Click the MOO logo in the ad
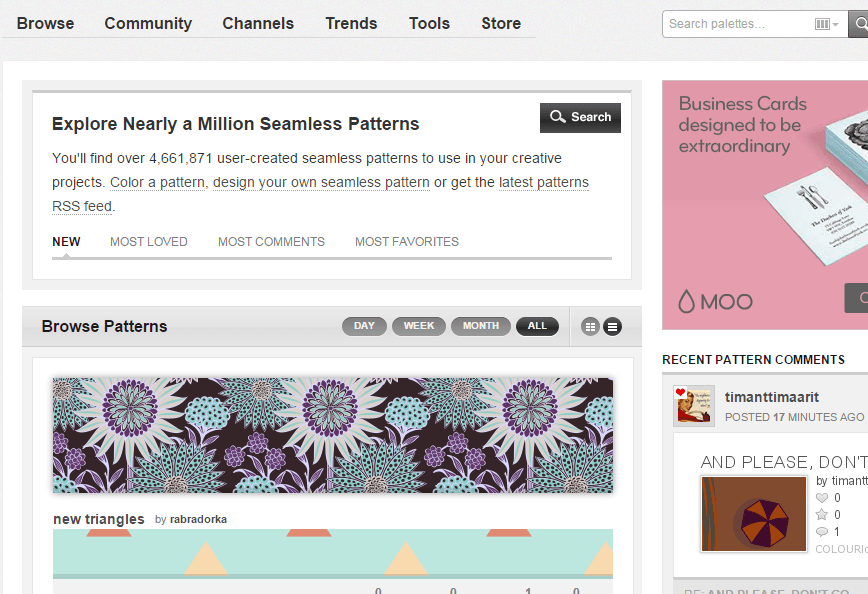The height and width of the screenshot is (594, 868). click(x=715, y=301)
